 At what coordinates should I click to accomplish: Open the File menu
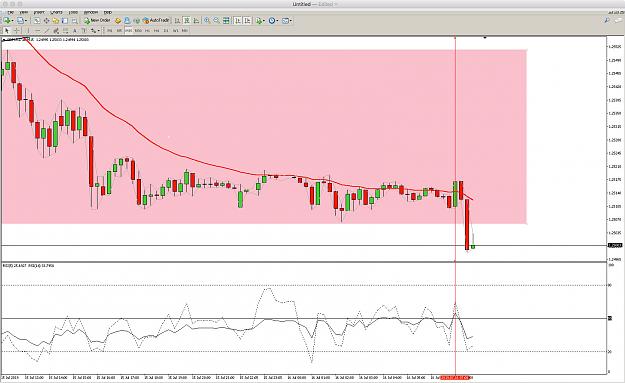[x=11, y=12]
